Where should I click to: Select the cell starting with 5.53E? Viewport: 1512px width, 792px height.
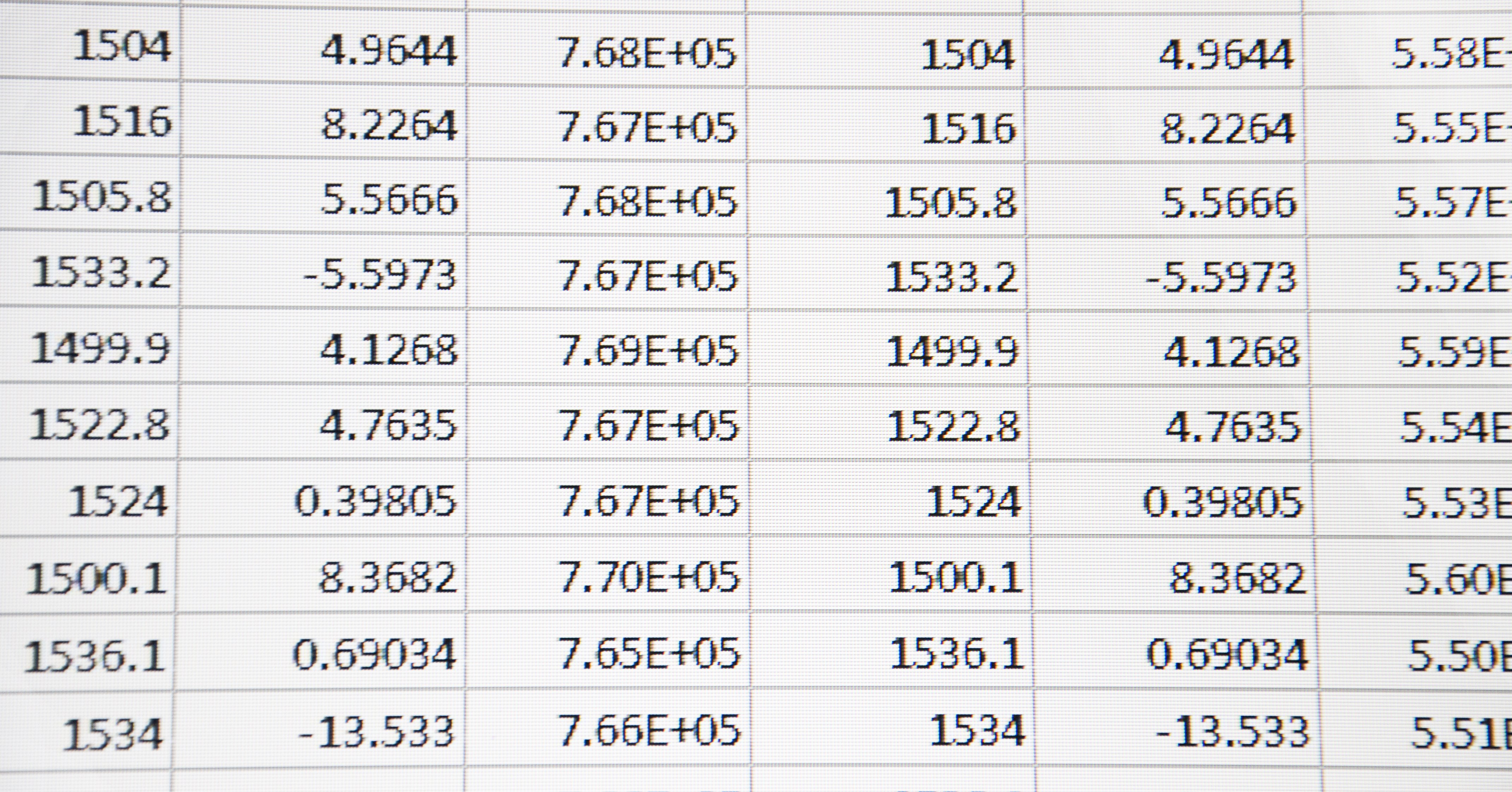coord(1457,503)
